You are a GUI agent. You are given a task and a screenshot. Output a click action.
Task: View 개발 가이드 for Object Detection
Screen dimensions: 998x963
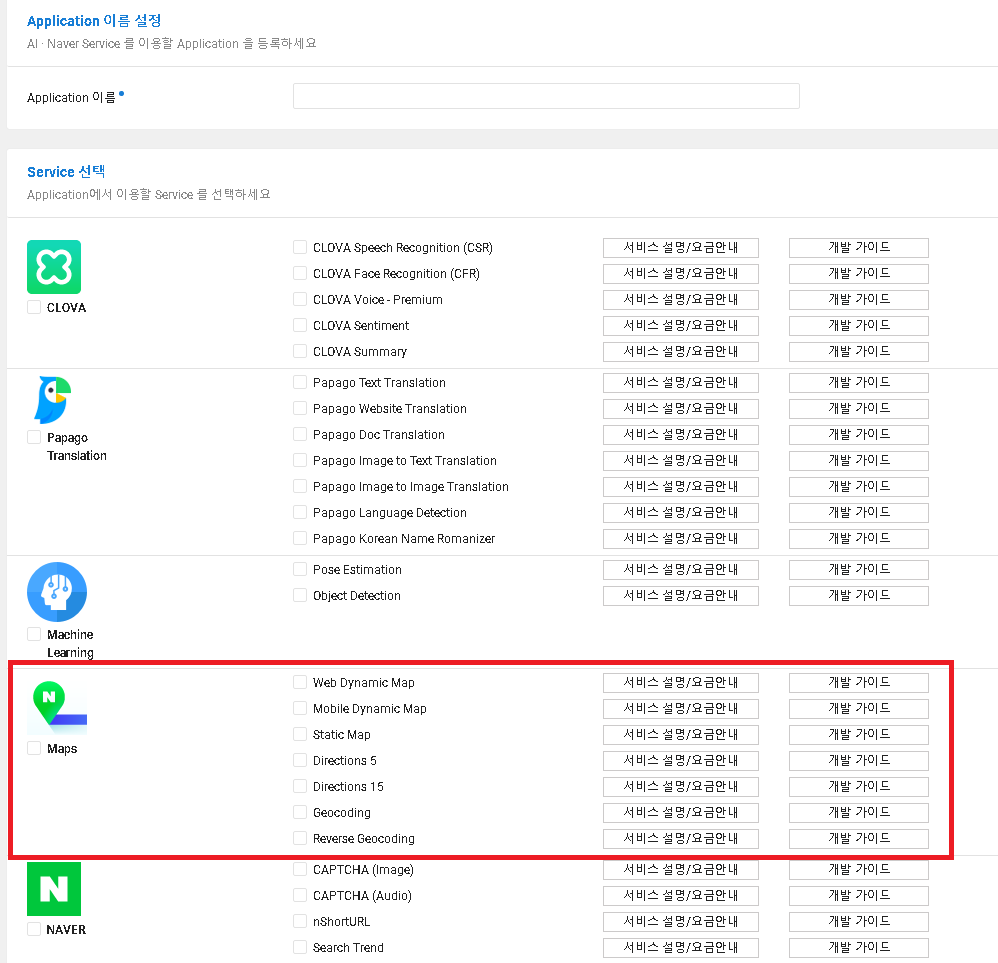(859, 596)
